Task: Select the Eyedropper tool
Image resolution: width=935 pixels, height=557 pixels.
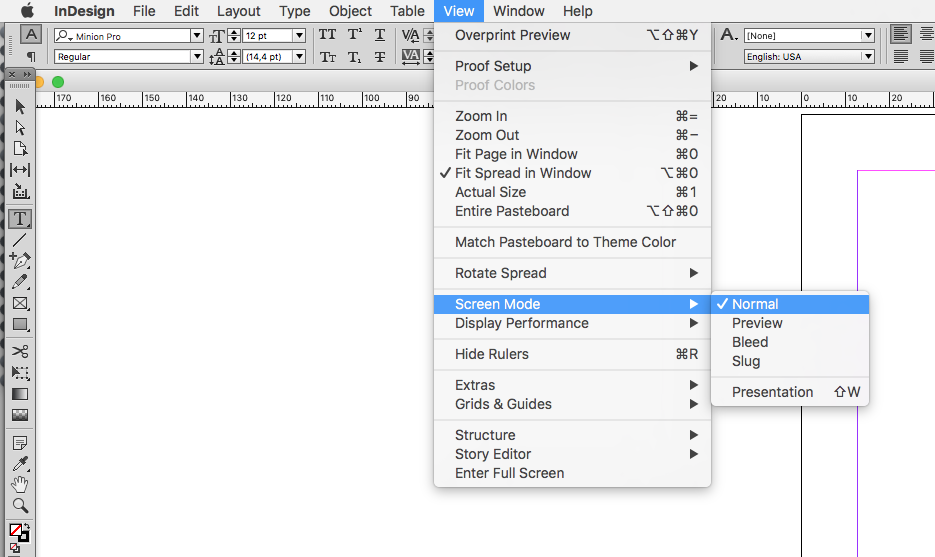Action: coord(20,464)
